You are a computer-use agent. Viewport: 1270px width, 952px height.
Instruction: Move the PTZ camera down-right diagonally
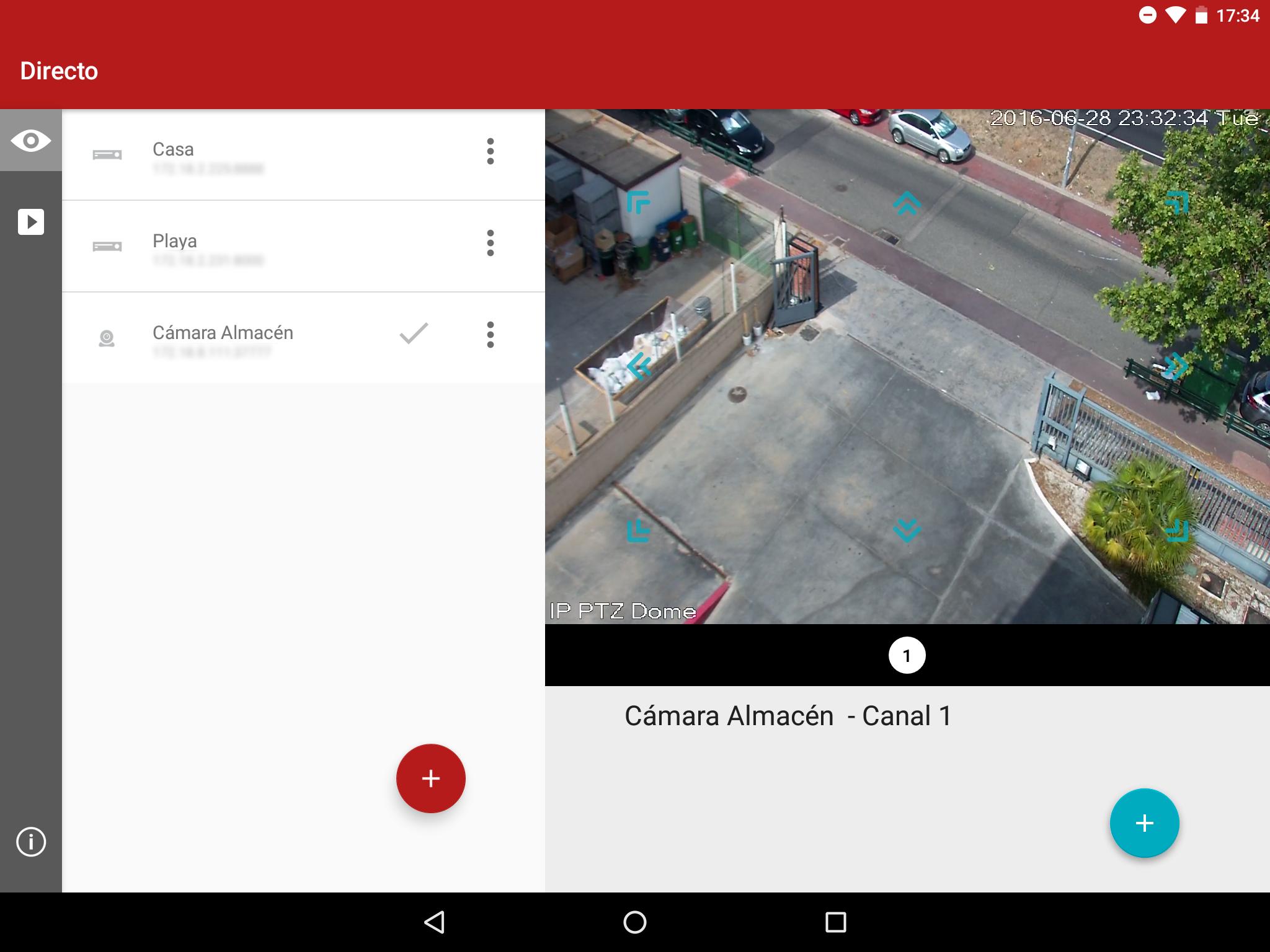point(1177,531)
